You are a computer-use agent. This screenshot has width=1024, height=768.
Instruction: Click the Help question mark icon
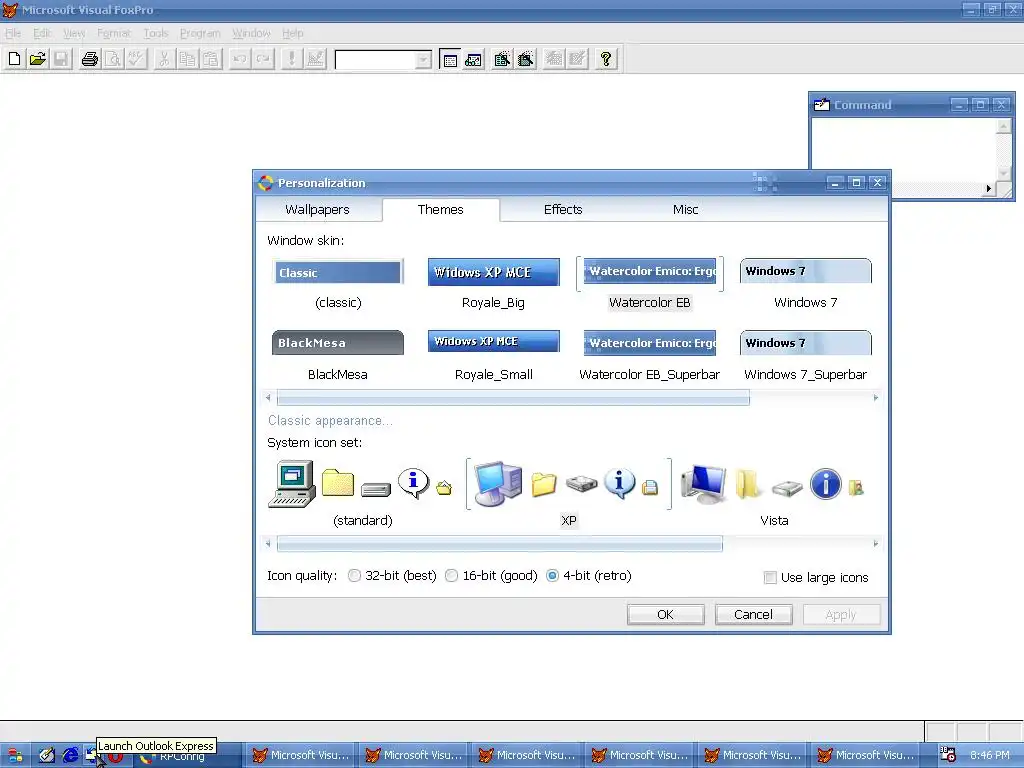tap(605, 59)
